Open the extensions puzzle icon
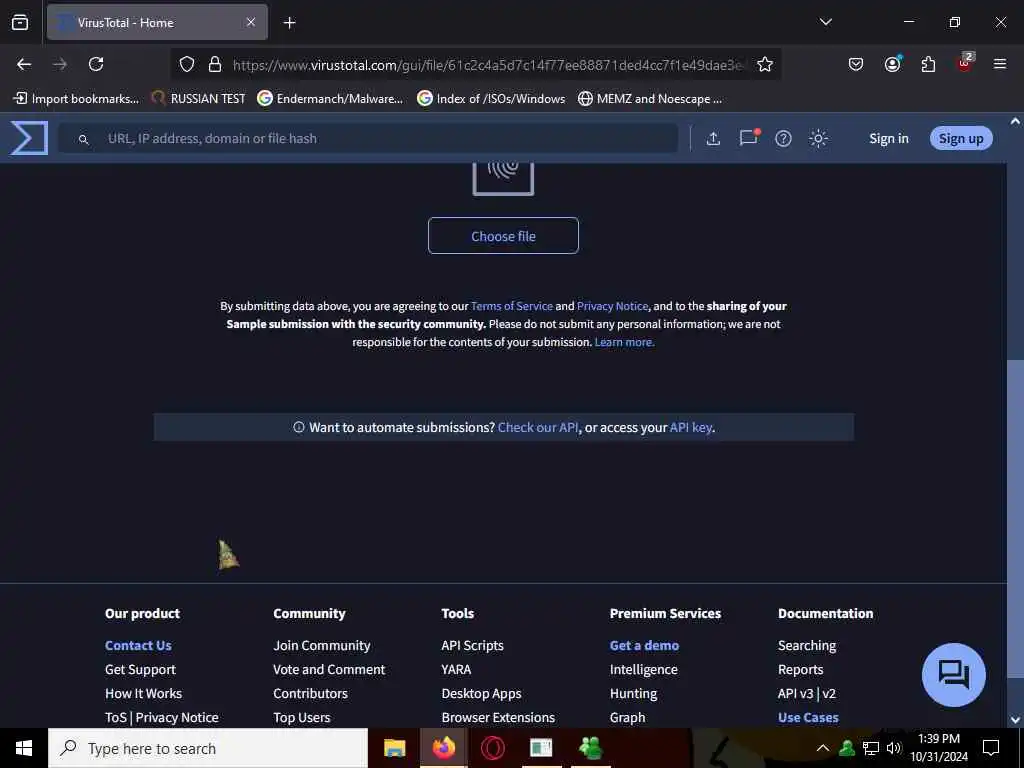The image size is (1024, 768). (928, 64)
